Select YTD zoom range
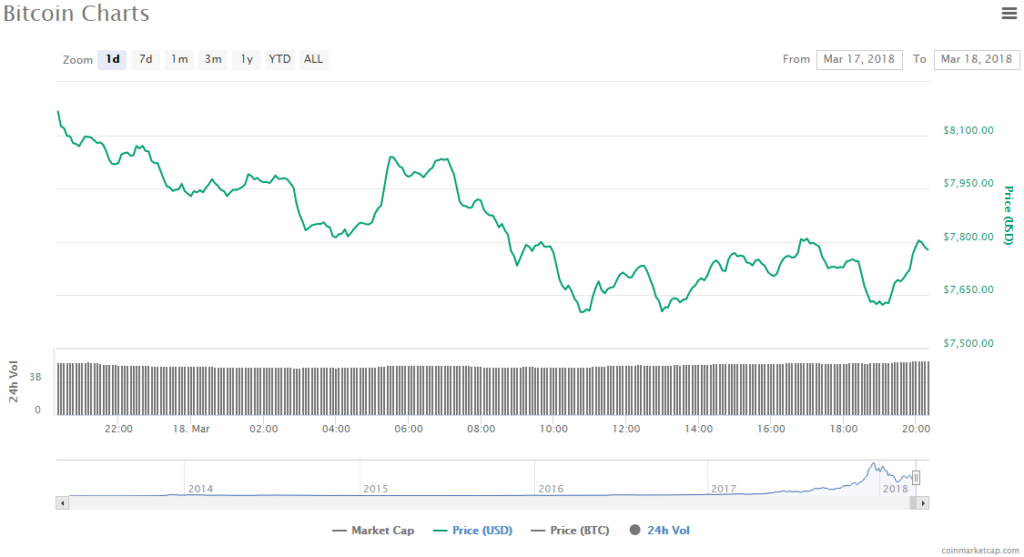The image size is (1024, 557). (280, 59)
